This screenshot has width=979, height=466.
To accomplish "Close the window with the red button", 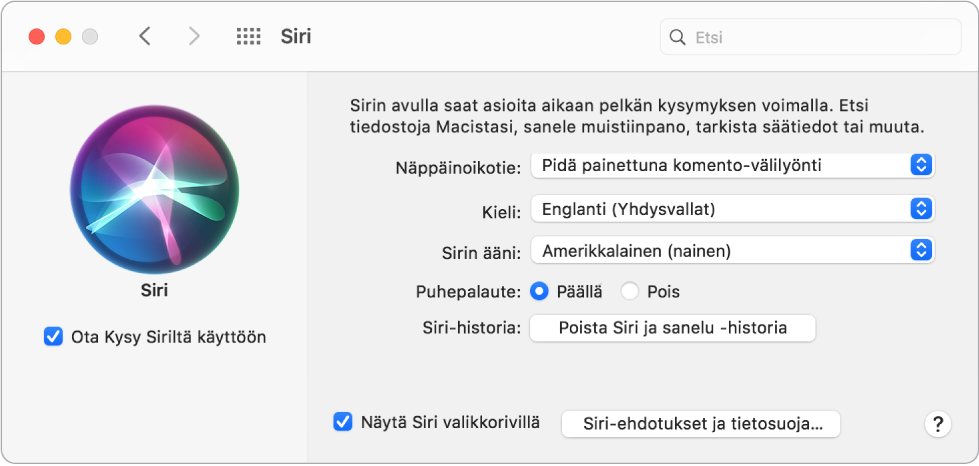I will click(x=37, y=37).
